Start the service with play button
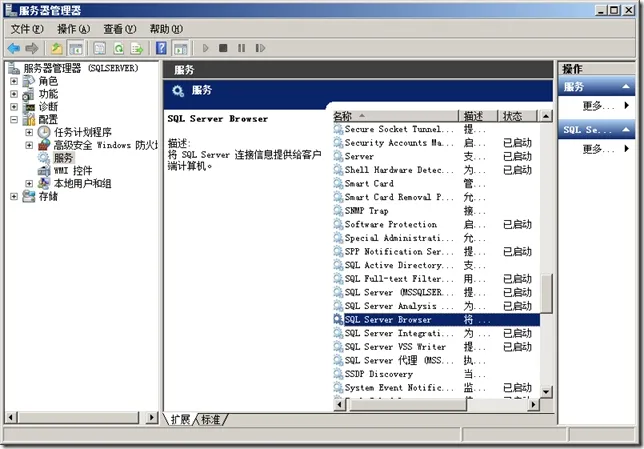Viewport: 644px width, 449px height. (x=206, y=48)
